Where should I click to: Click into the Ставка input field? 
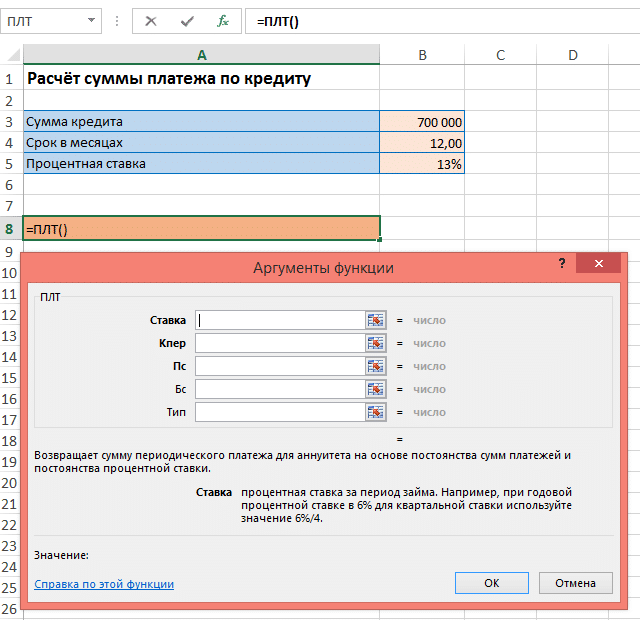click(278, 320)
